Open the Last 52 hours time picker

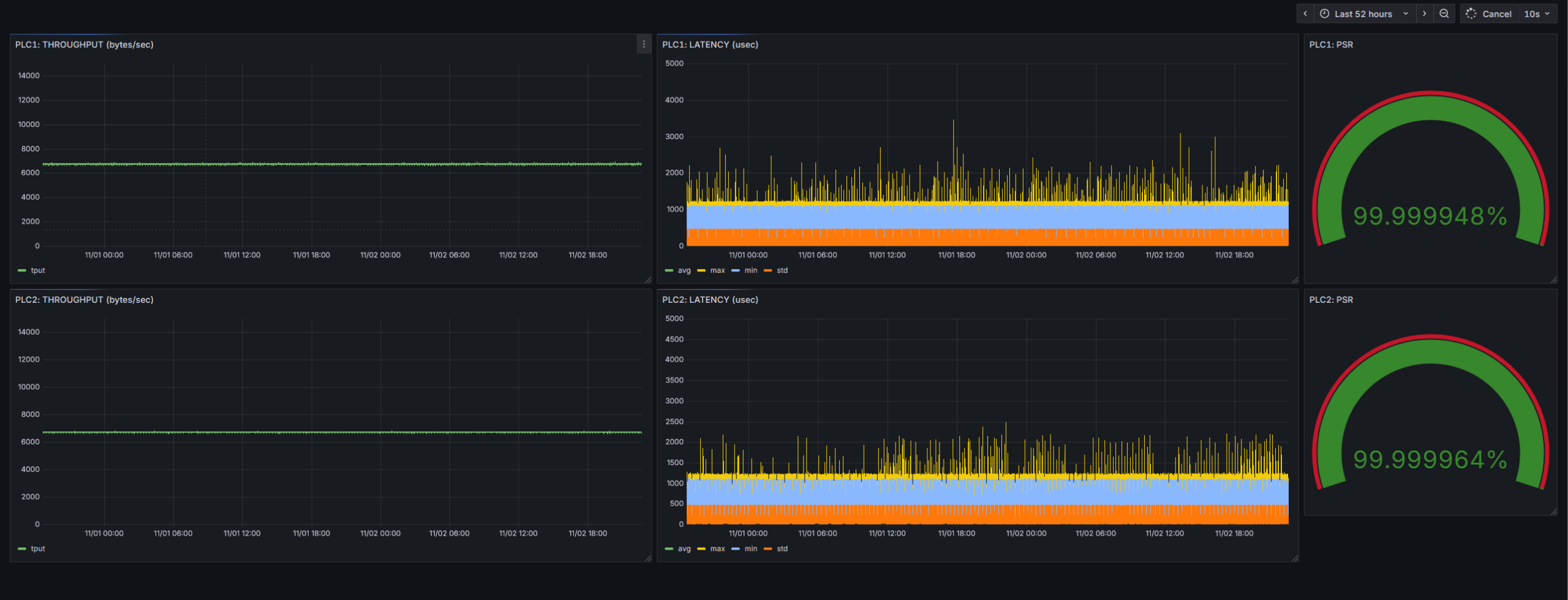pos(1363,13)
